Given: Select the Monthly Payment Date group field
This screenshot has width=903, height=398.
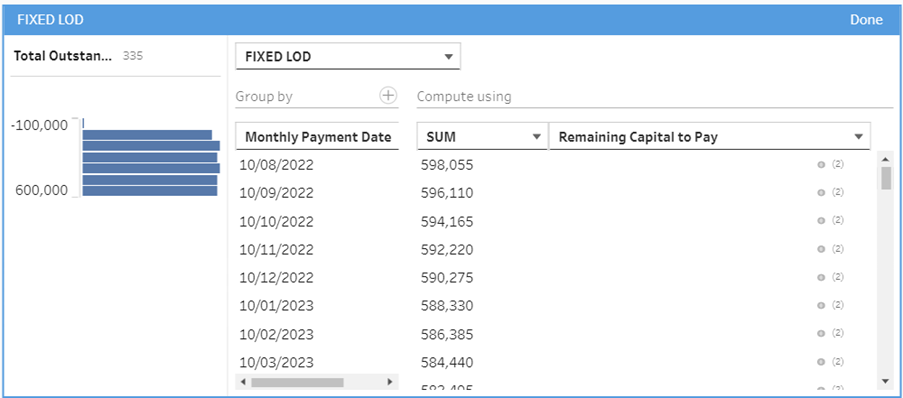Looking at the screenshot, I should pyautogui.click(x=317, y=137).
